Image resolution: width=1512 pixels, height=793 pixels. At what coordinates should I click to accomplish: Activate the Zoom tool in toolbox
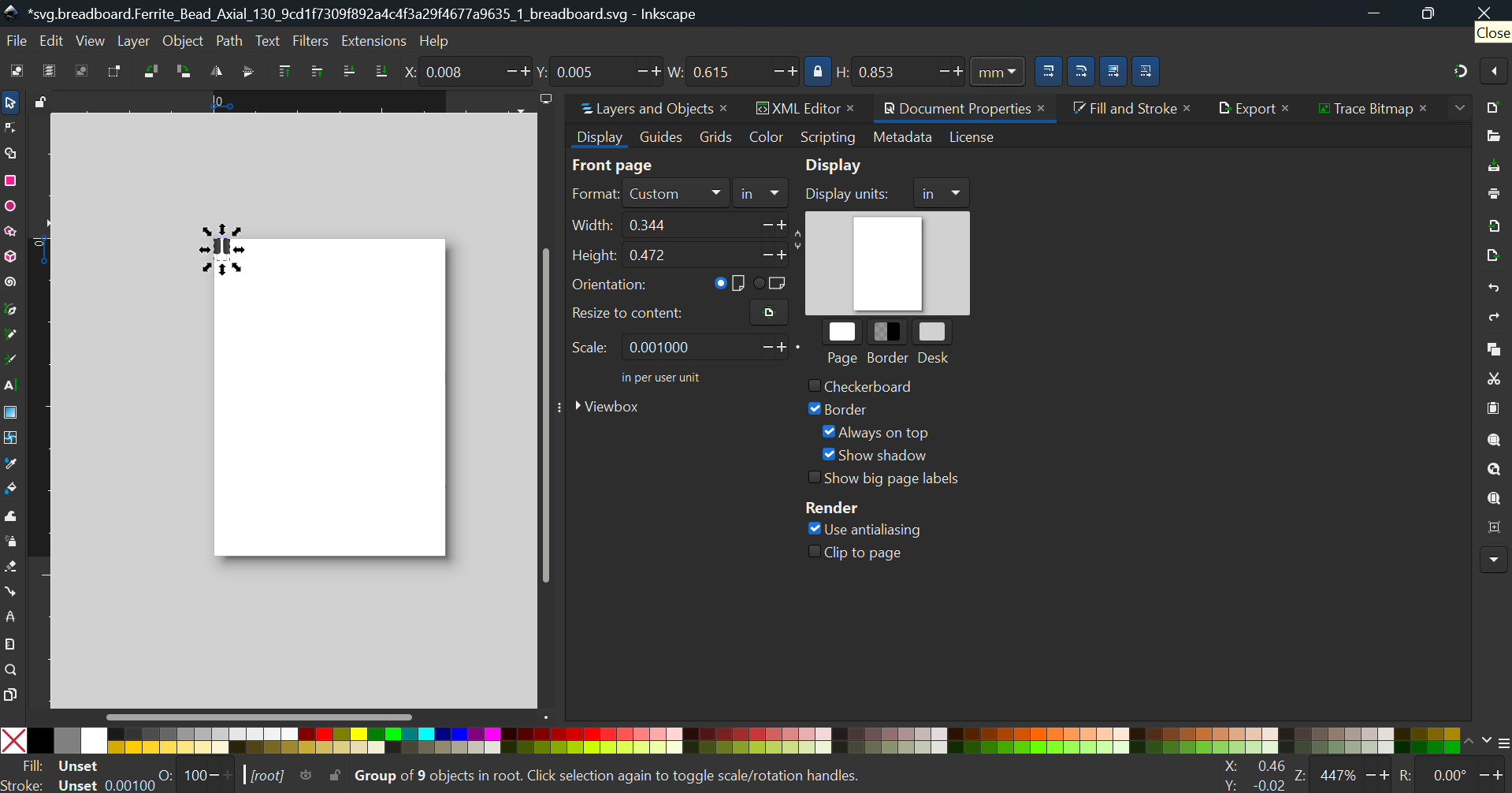[x=11, y=670]
